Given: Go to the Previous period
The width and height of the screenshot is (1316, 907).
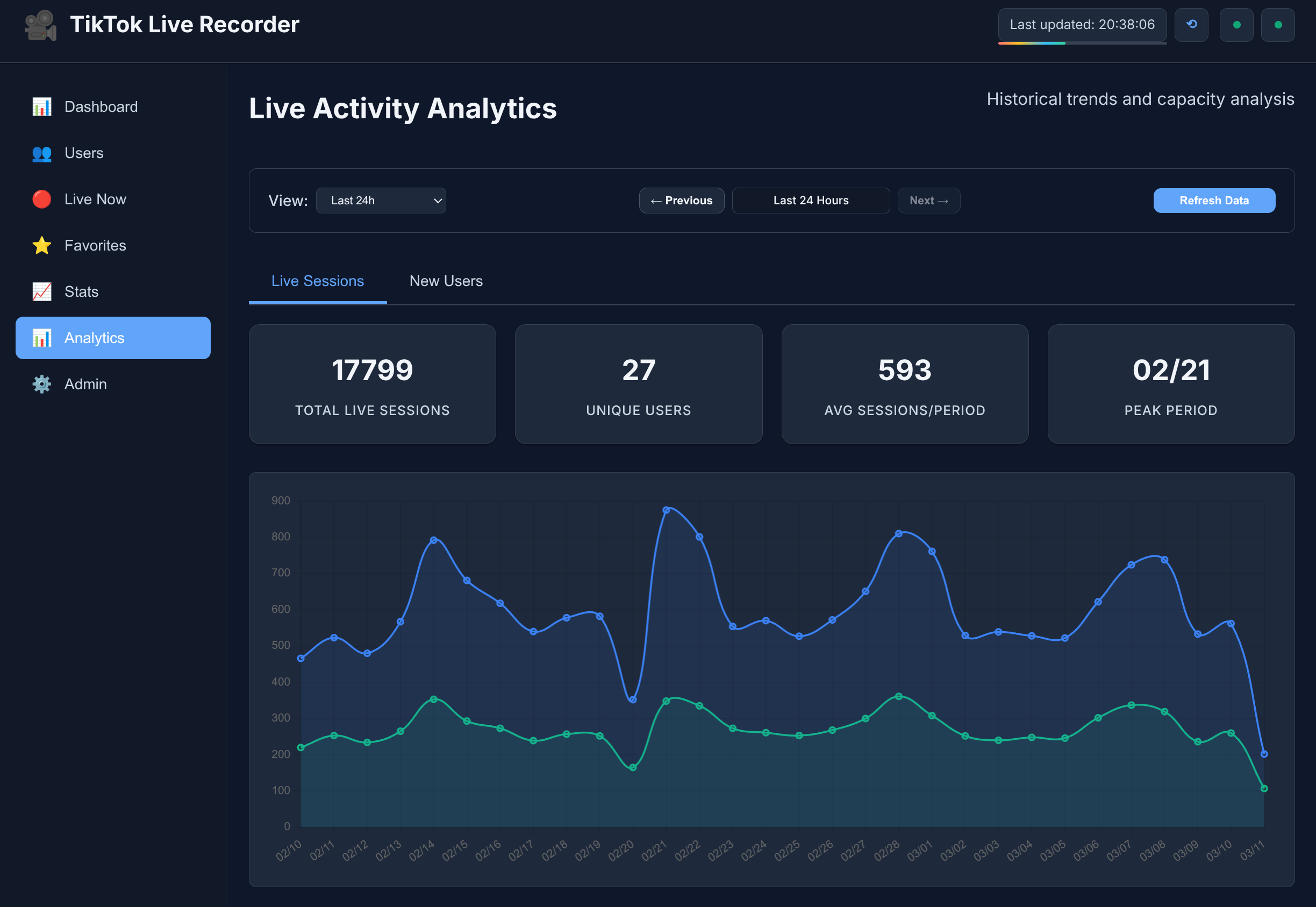Looking at the screenshot, I should tap(681, 201).
